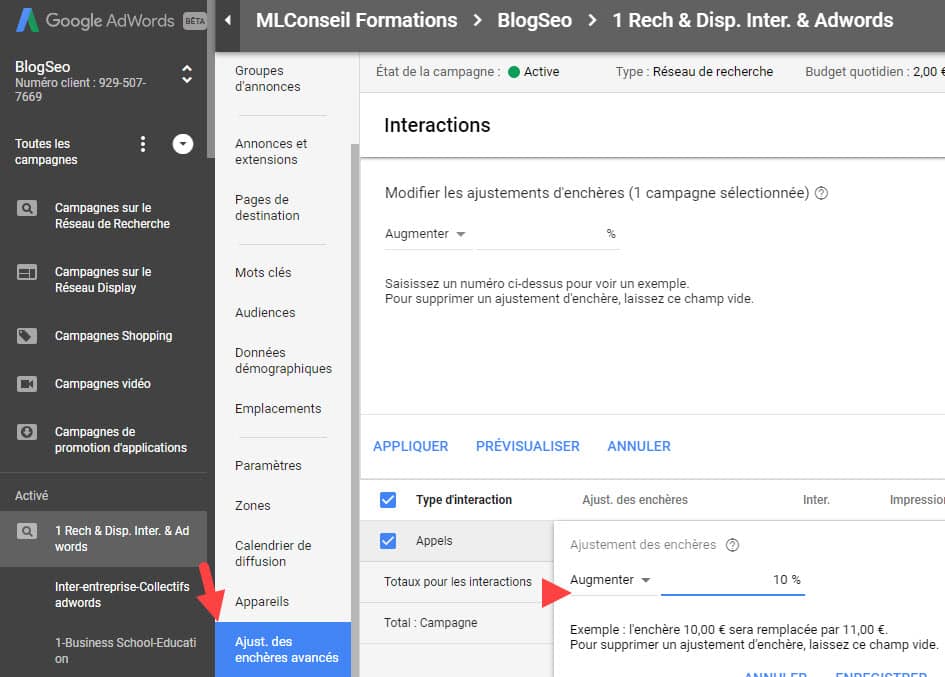
Task: Click the video campaigns camera icon
Action: tap(27, 384)
